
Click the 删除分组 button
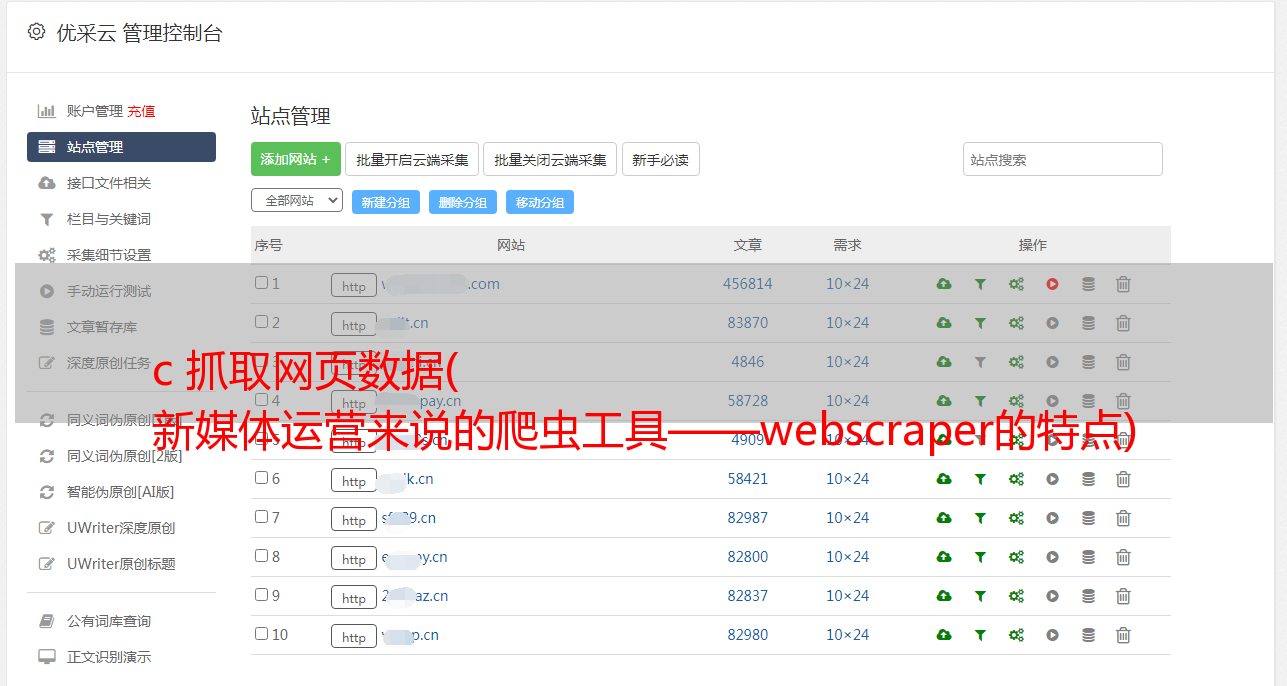463,202
